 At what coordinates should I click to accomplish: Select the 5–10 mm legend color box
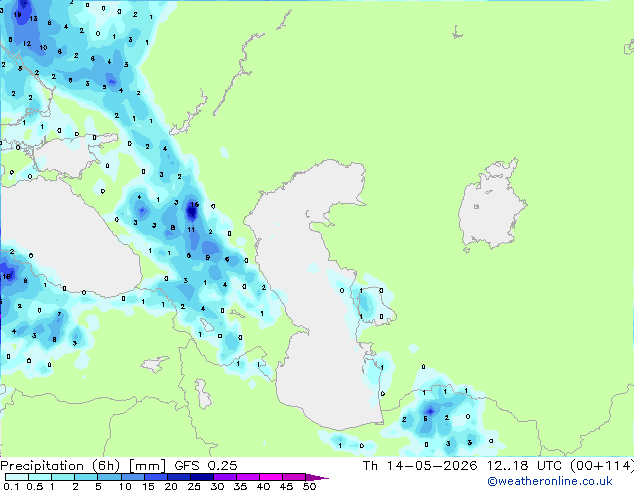coord(109,477)
